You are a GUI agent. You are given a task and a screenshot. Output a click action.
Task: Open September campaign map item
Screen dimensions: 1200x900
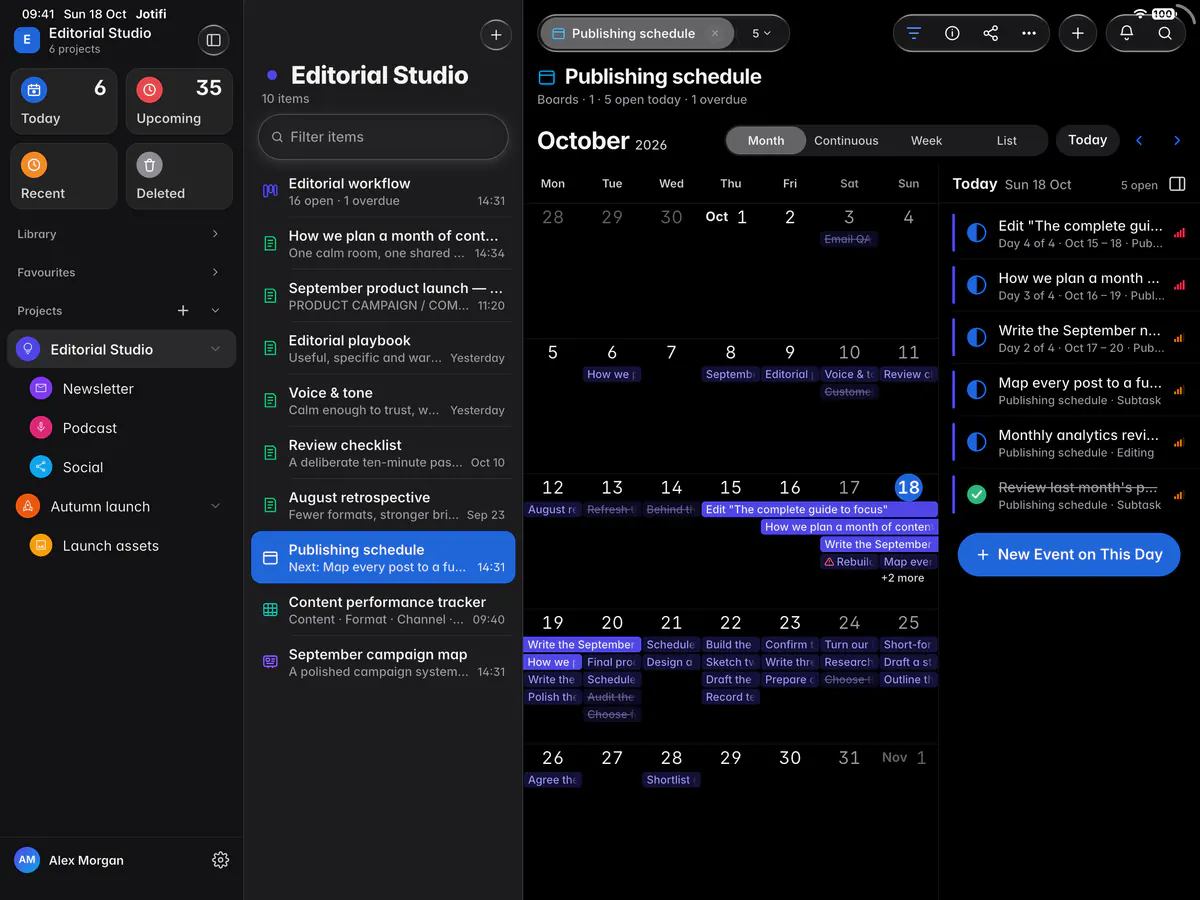coord(383,662)
